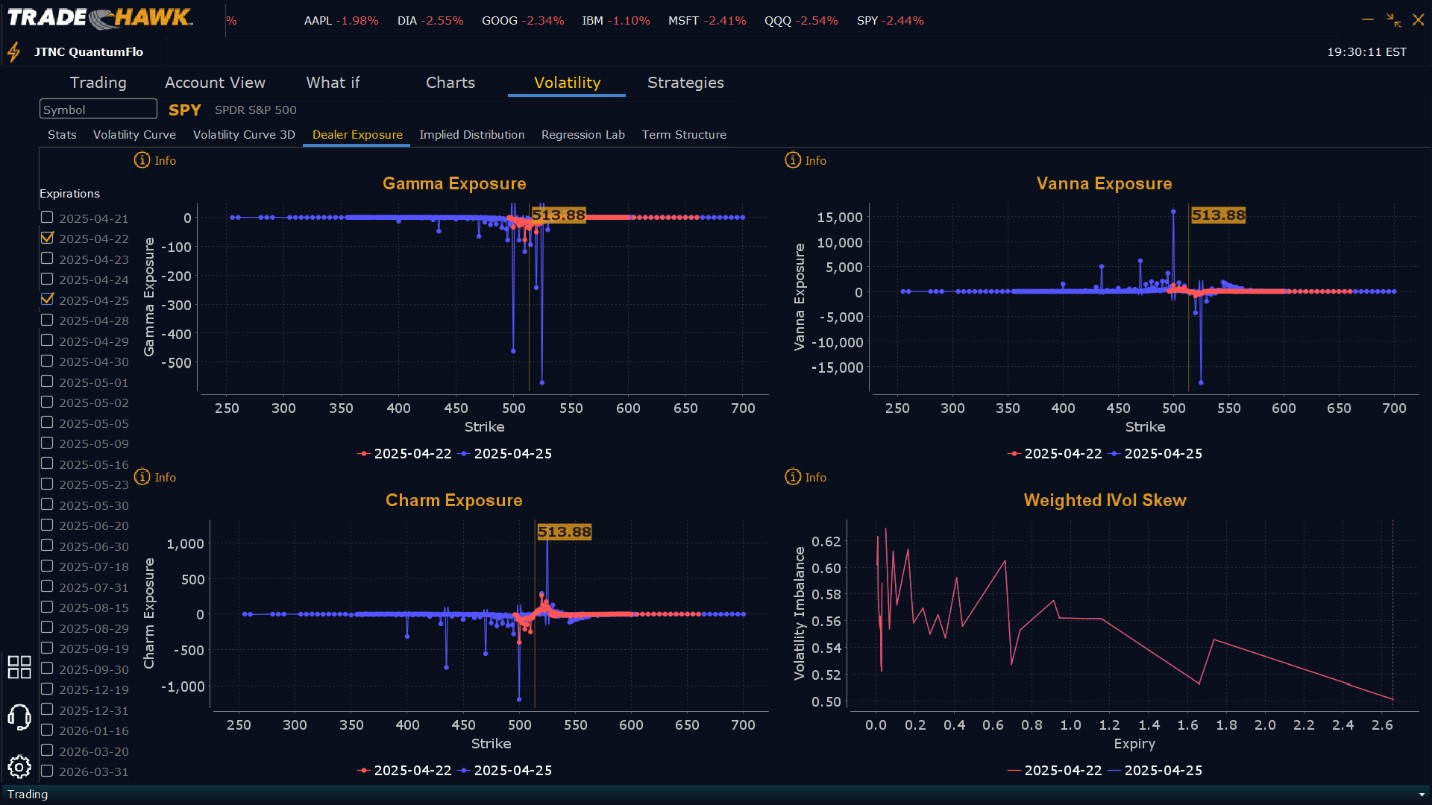1432x805 pixels.
Task: Go to the What if tab
Action: pos(333,83)
